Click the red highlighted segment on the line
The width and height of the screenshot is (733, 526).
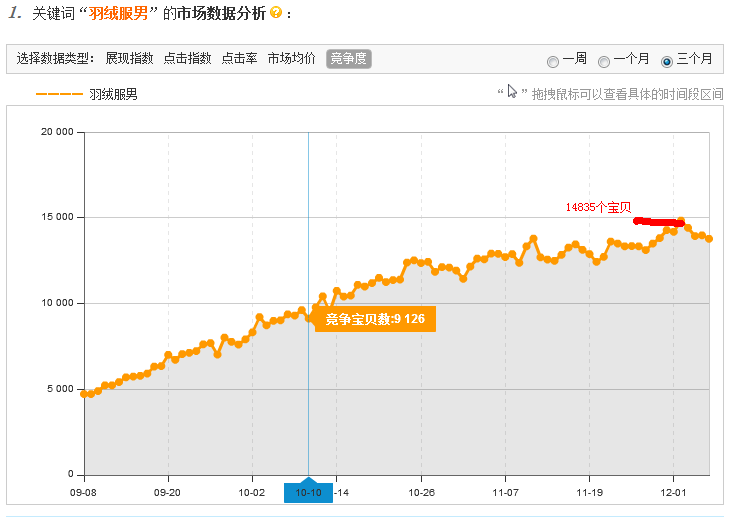[x=660, y=222]
